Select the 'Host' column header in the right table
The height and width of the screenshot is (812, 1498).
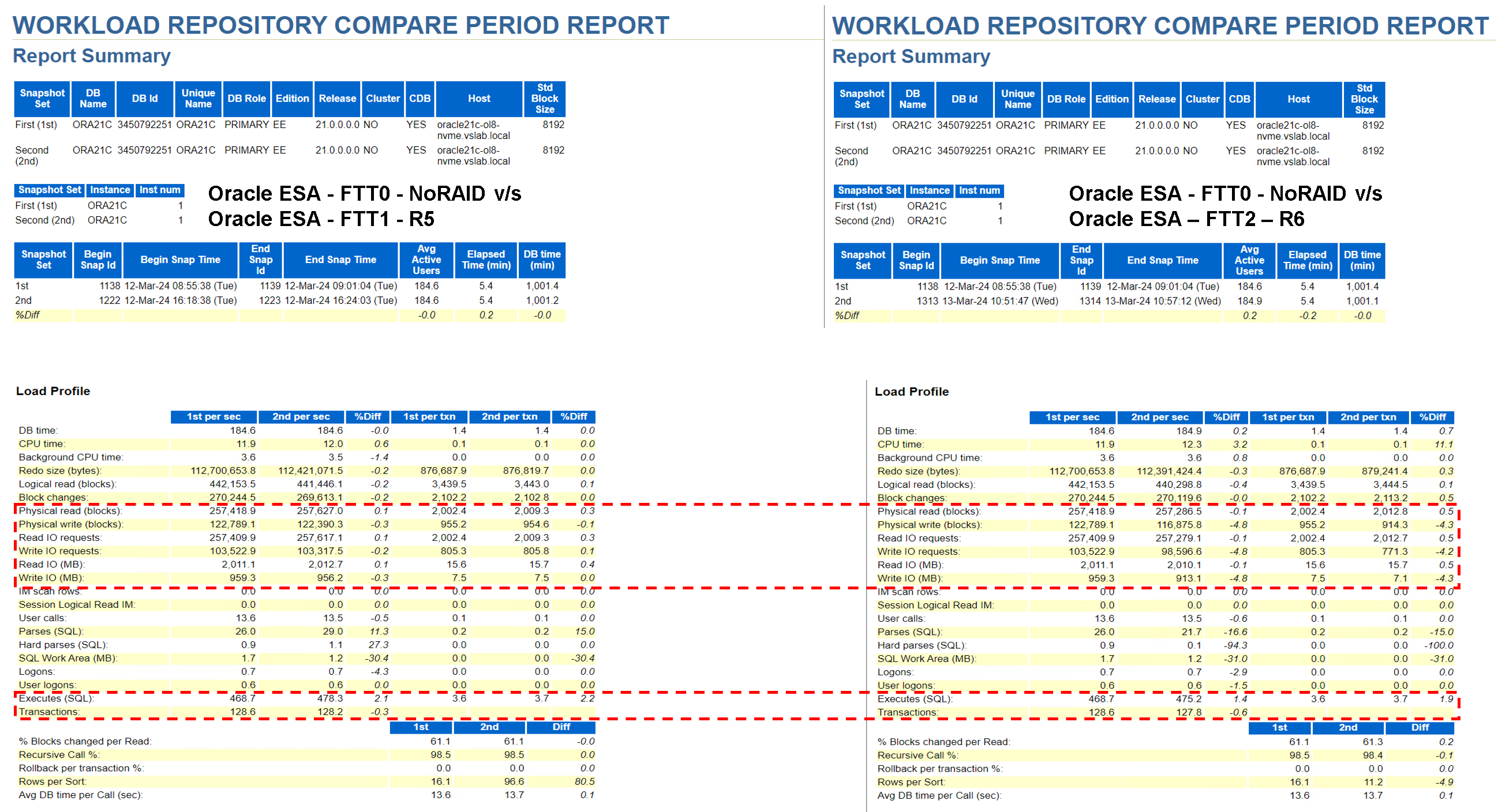[1298, 99]
